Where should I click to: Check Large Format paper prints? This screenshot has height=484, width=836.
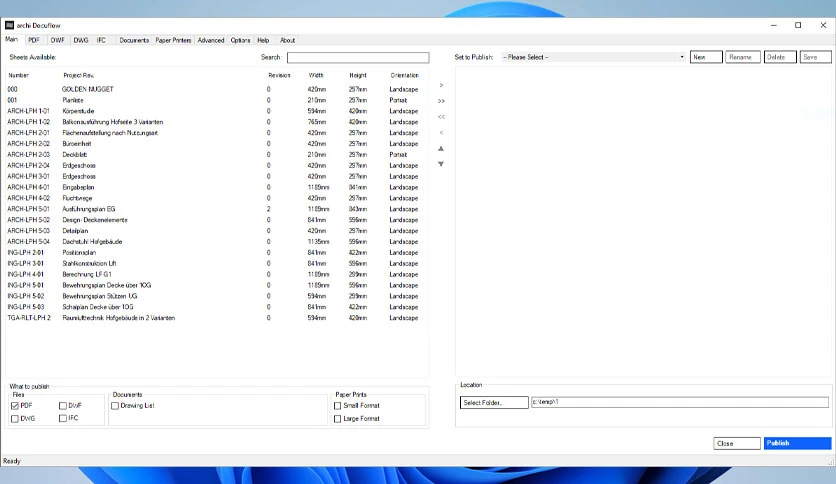tap(337, 418)
